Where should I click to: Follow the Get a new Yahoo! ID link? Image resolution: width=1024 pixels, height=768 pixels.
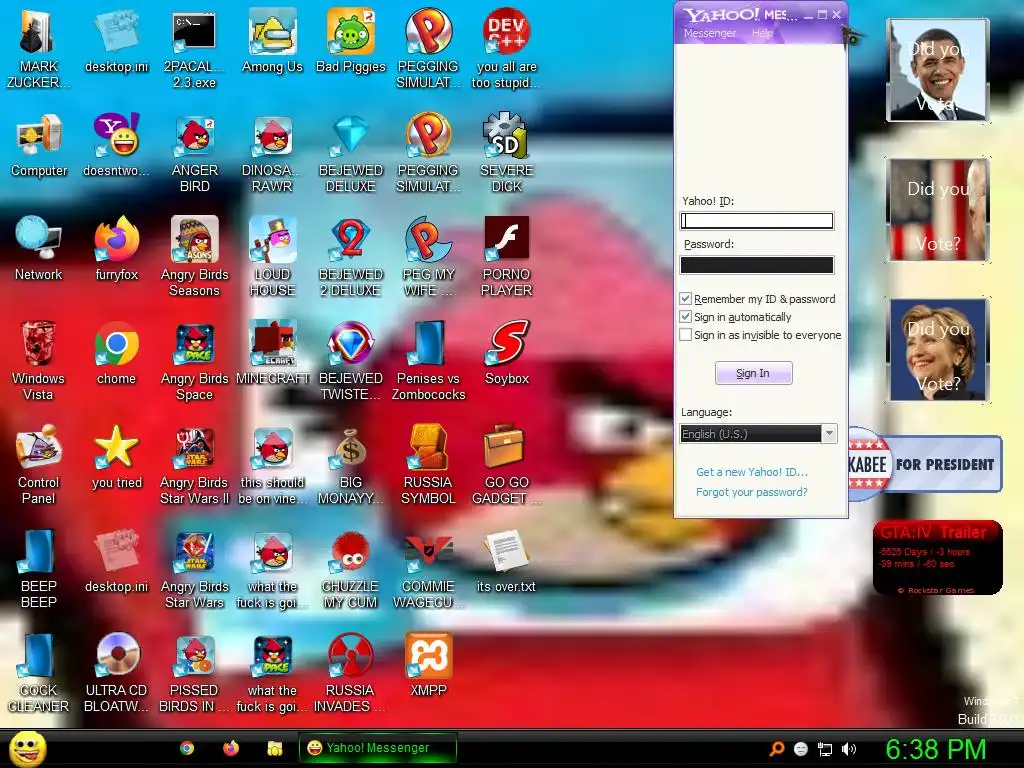752,472
